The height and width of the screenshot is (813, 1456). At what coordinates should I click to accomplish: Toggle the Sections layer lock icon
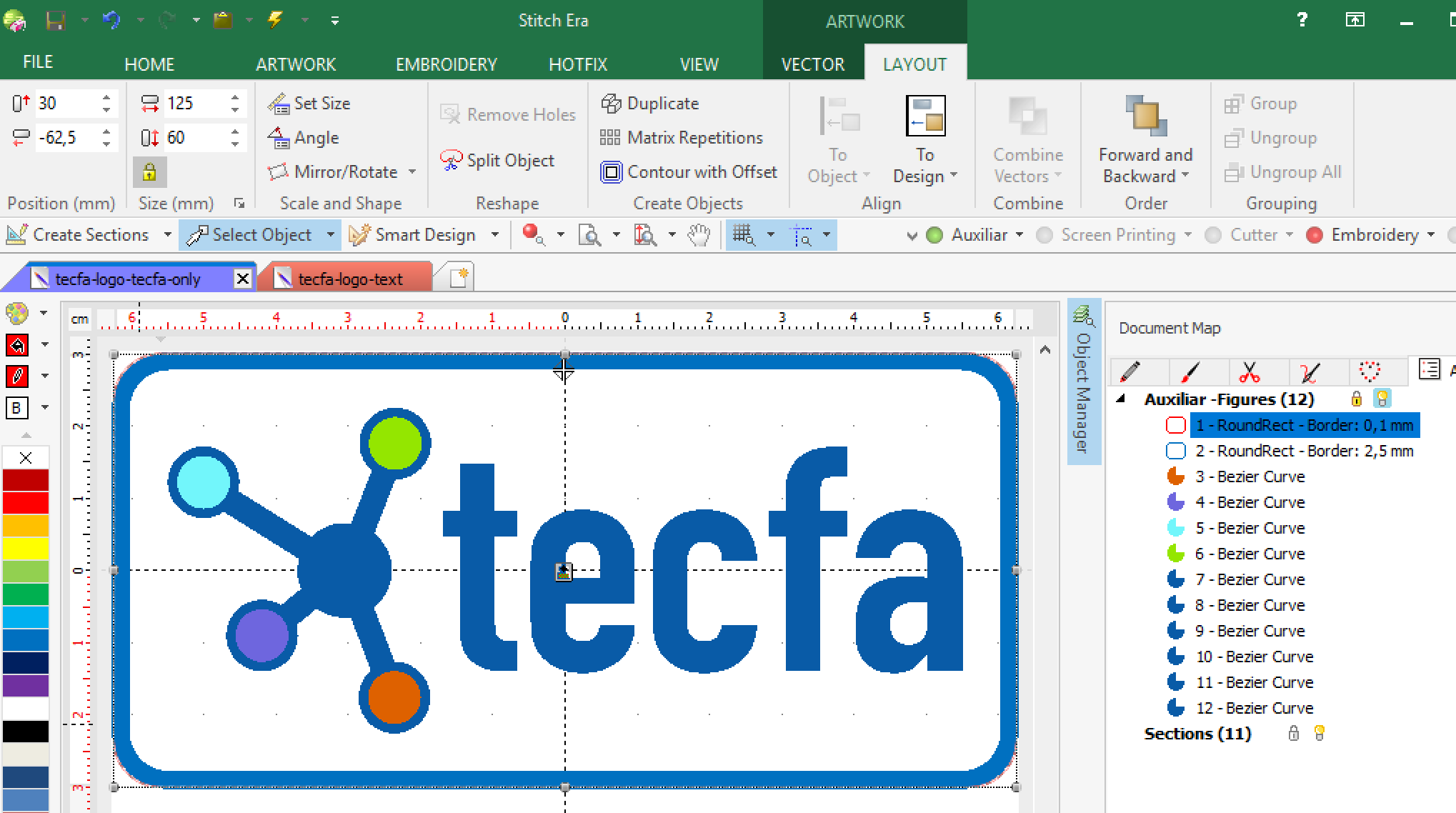[x=1293, y=734]
